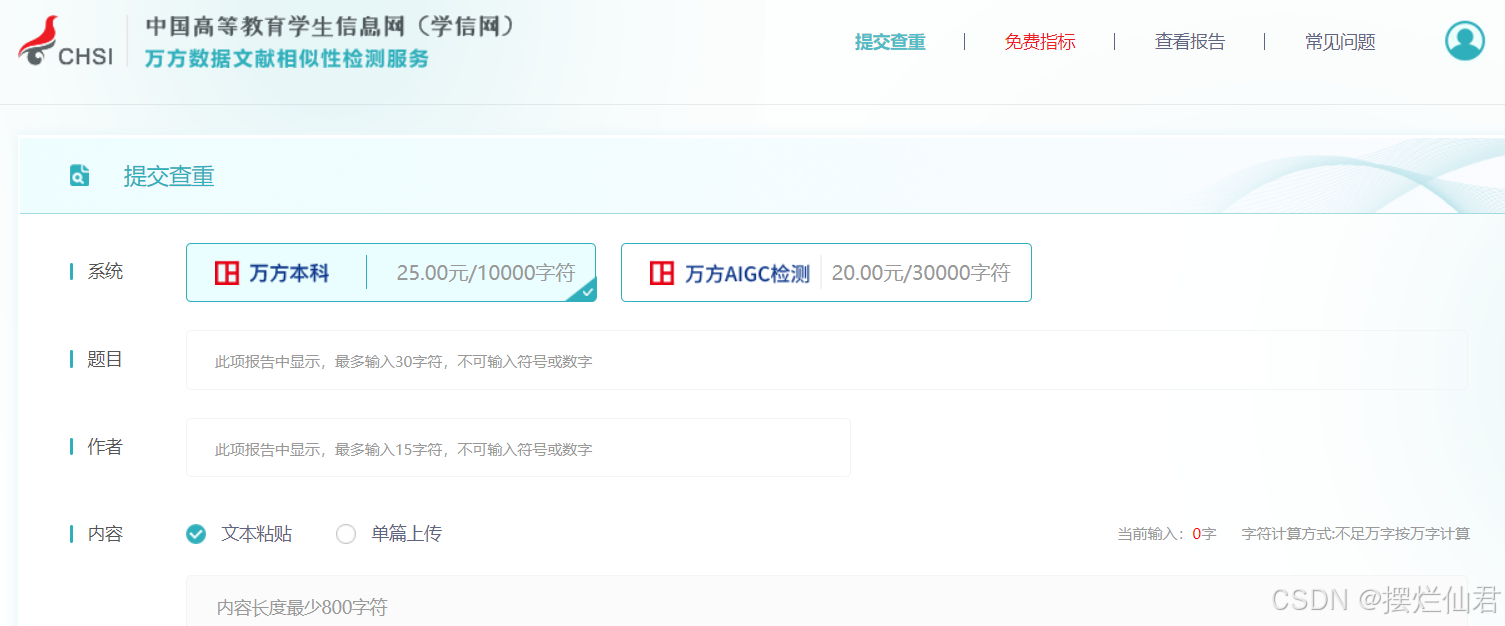Viewport: 1505px width, 626px height.
Task: Click the content text area 内容长度最少800字符
Action: [826, 601]
